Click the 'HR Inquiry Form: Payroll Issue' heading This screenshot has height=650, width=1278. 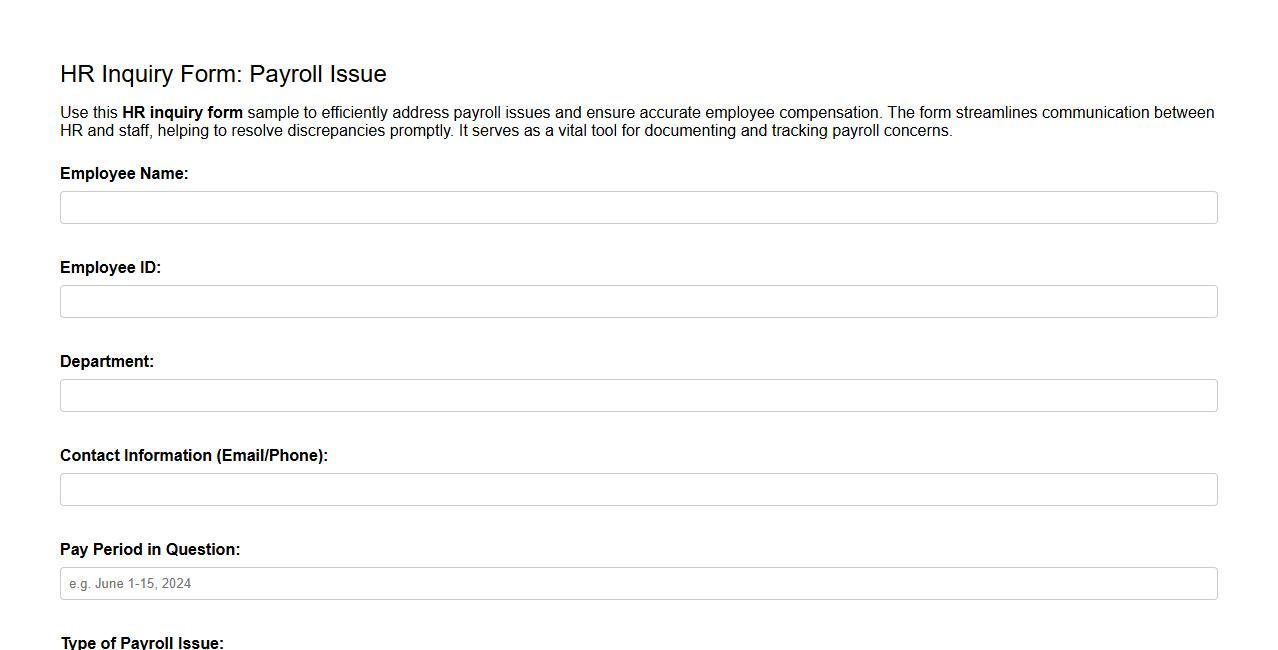[x=223, y=73]
